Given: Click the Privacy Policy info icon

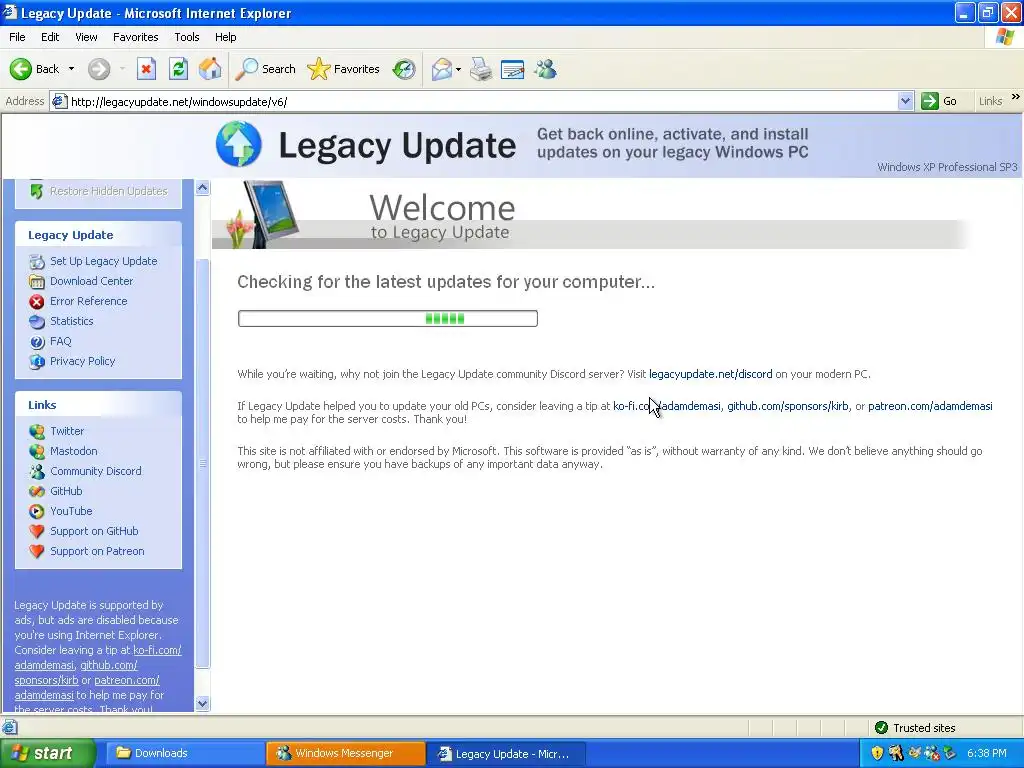Looking at the screenshot, I should point(37,361).
